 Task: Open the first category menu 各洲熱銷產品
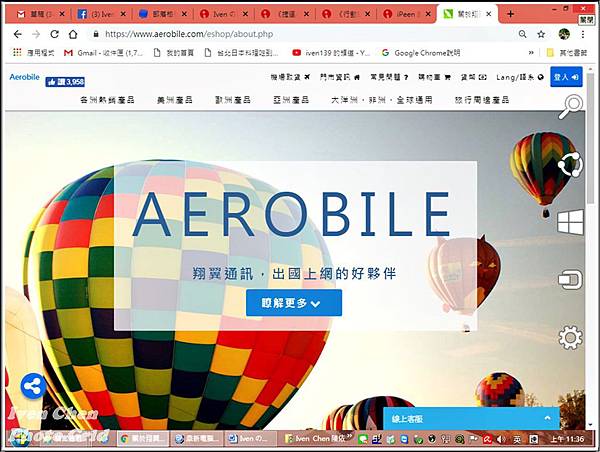[107, 100]
